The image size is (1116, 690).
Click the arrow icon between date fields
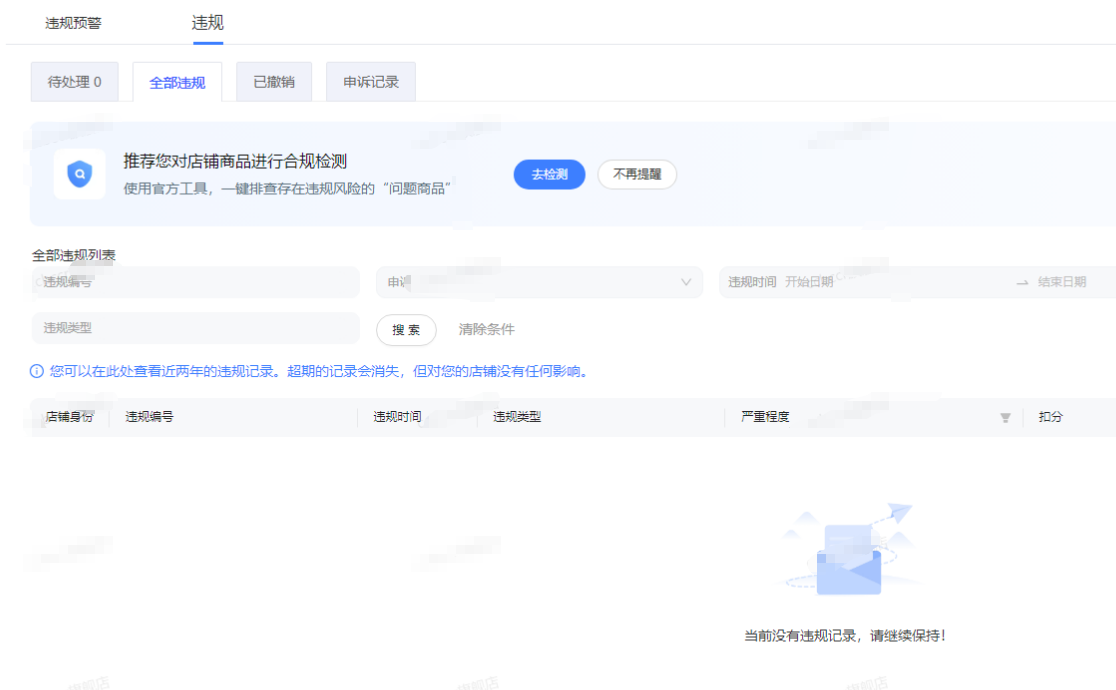tap(1022, 283)
